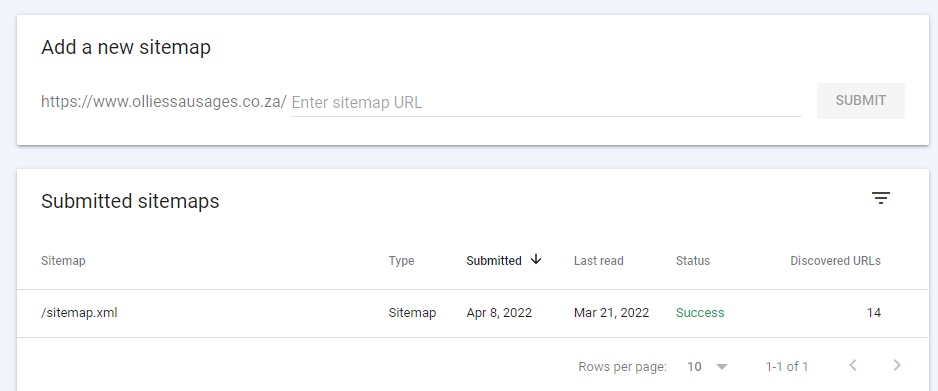This screenshot has width=938, height=391.
Task: Open the rows per page dropdown arrow
Action: click(722, 366)
